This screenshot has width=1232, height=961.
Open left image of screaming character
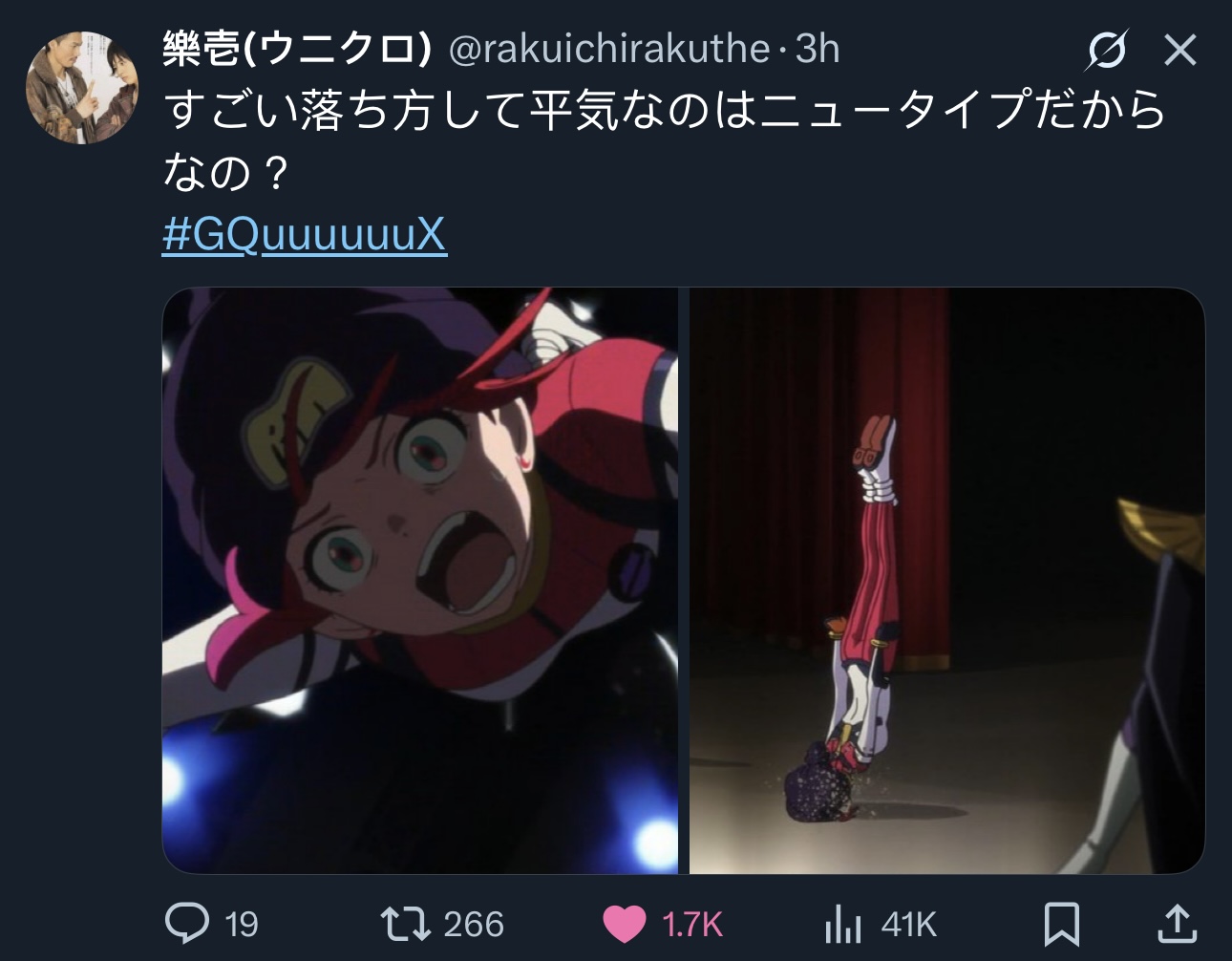420,581
